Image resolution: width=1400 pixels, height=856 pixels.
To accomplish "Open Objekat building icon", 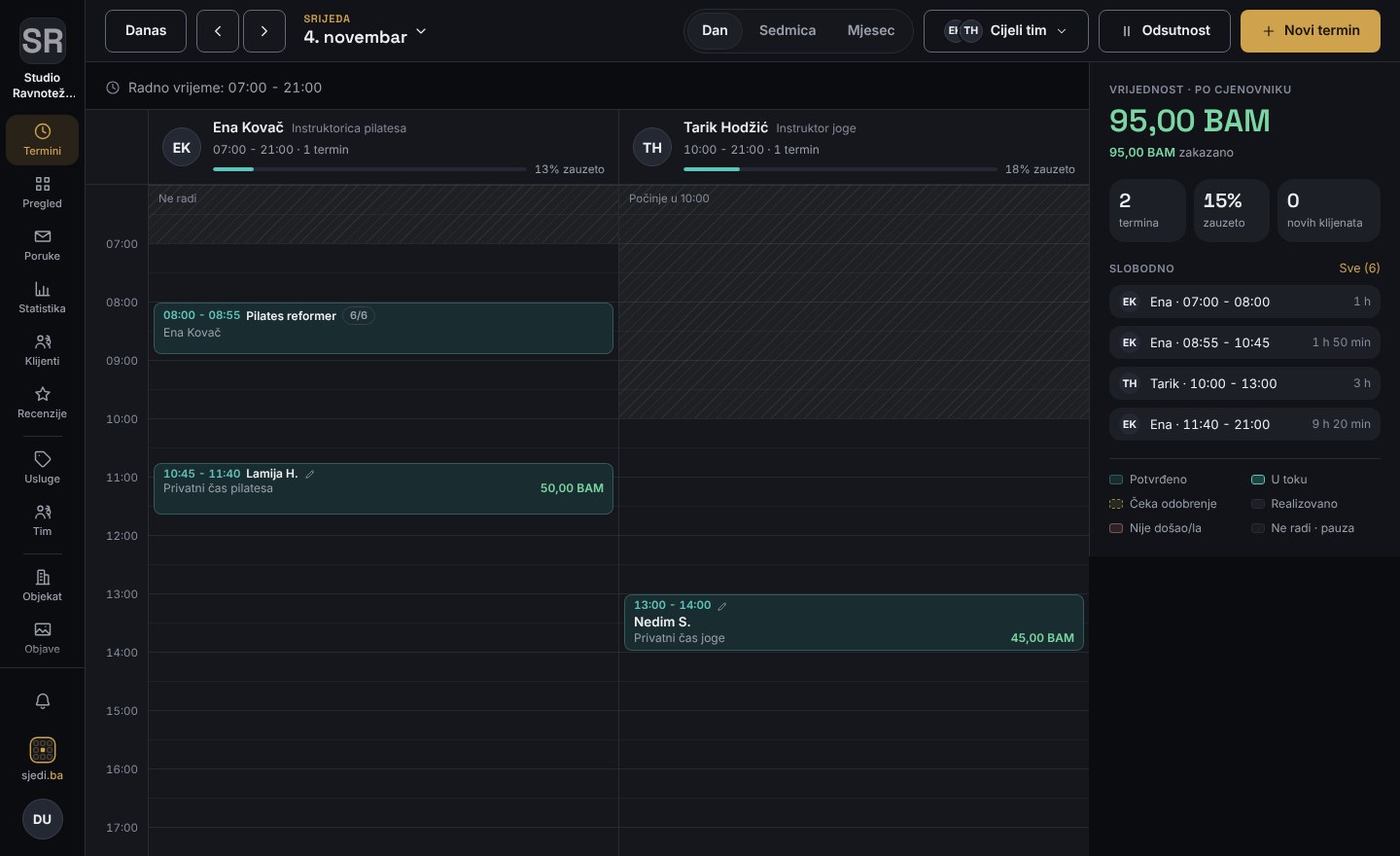I will [x=42, y=577].
